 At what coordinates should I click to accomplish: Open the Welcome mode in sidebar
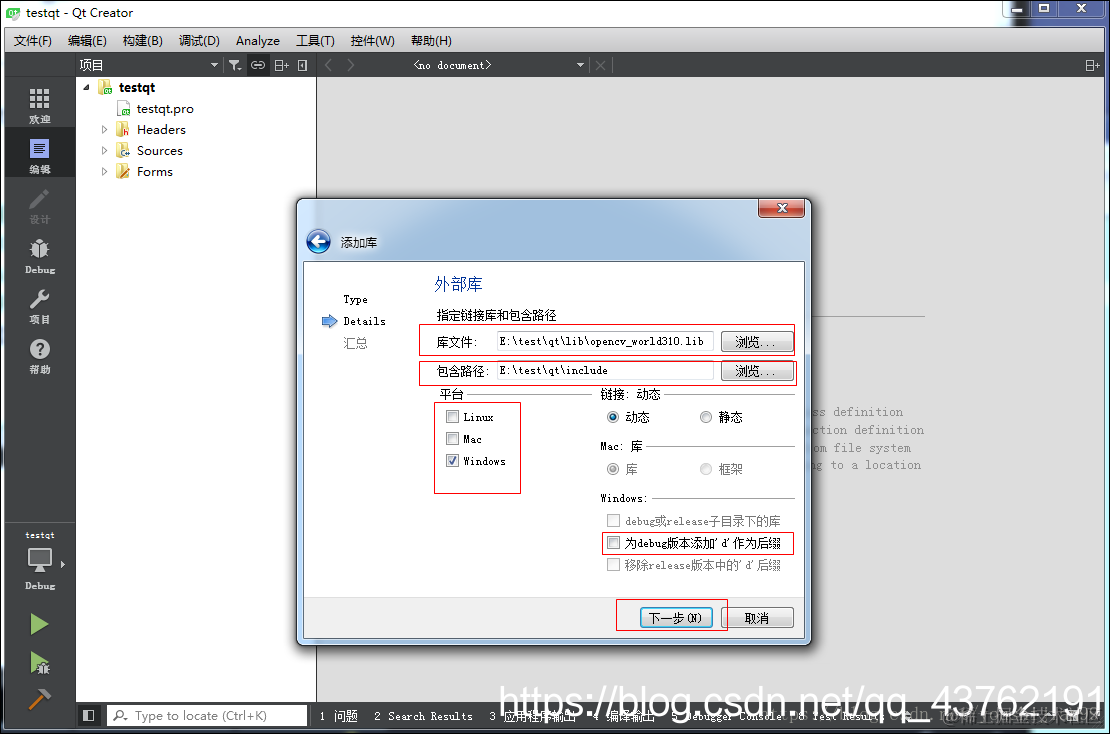pos(40,103)
